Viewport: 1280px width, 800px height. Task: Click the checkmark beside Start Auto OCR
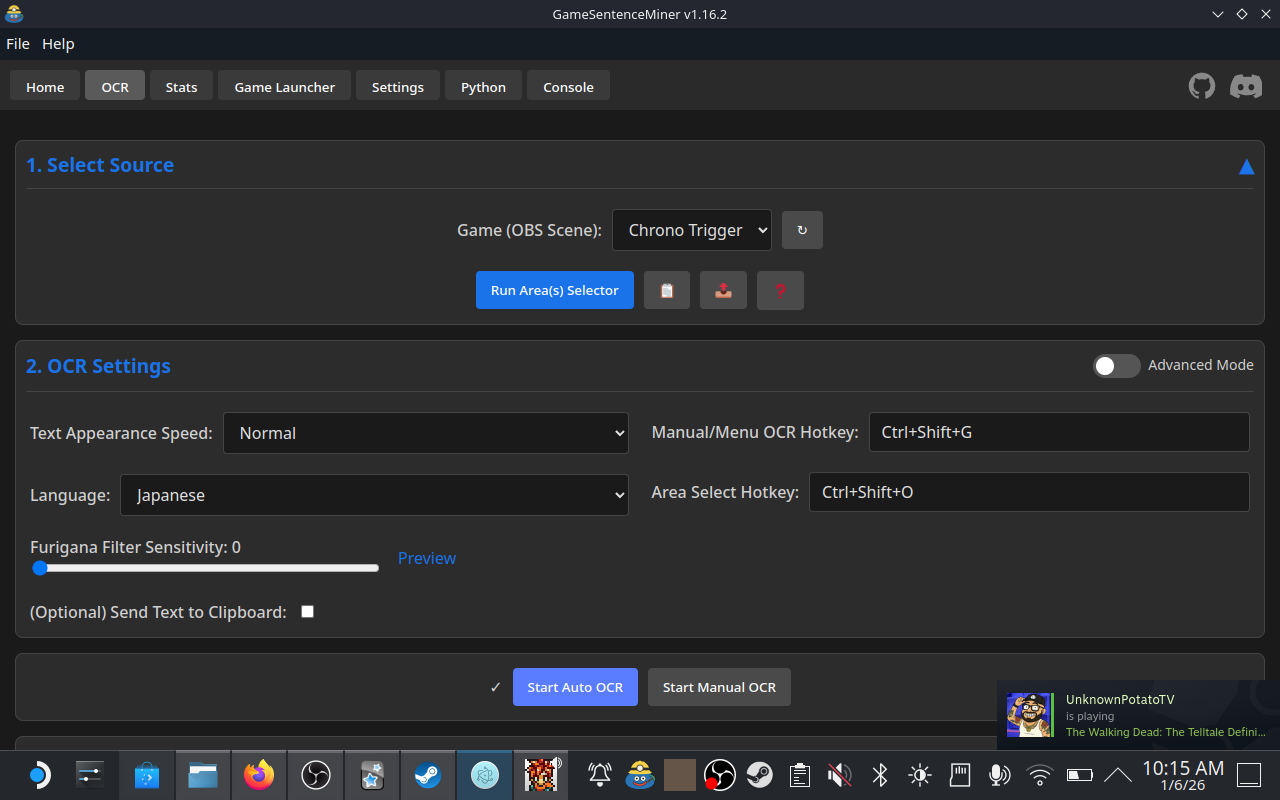[x=495, y=687]
